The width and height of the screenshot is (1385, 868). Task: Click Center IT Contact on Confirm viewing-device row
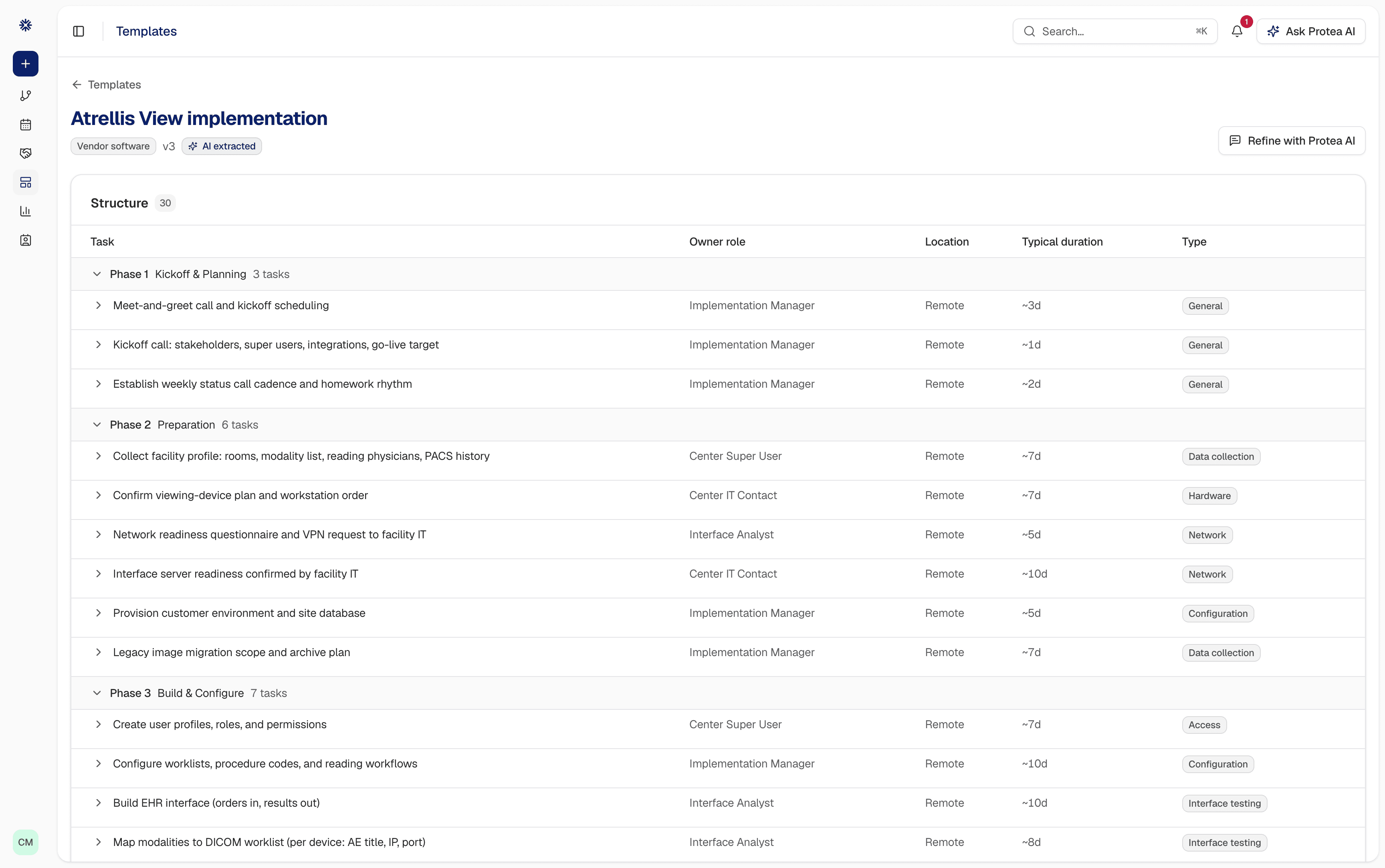tap(733, 495)
